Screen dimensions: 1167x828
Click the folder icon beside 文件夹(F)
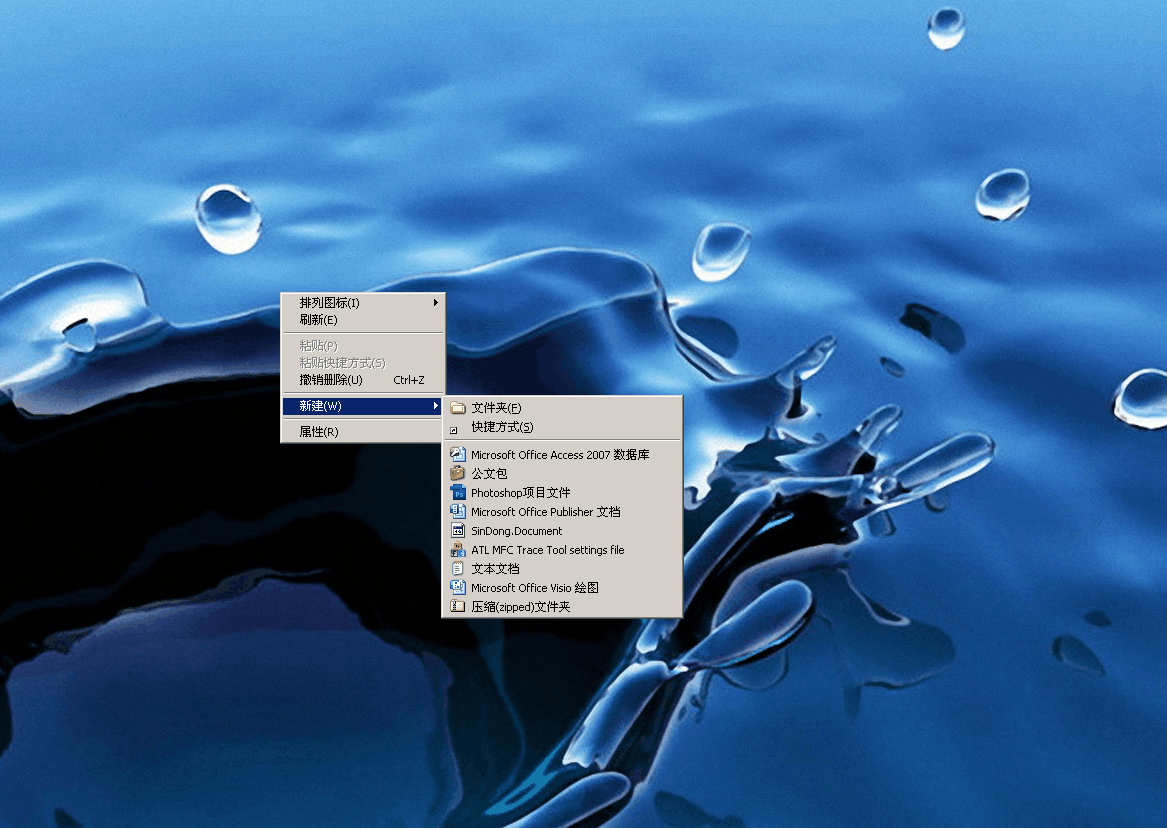click(x=458, y=408)
